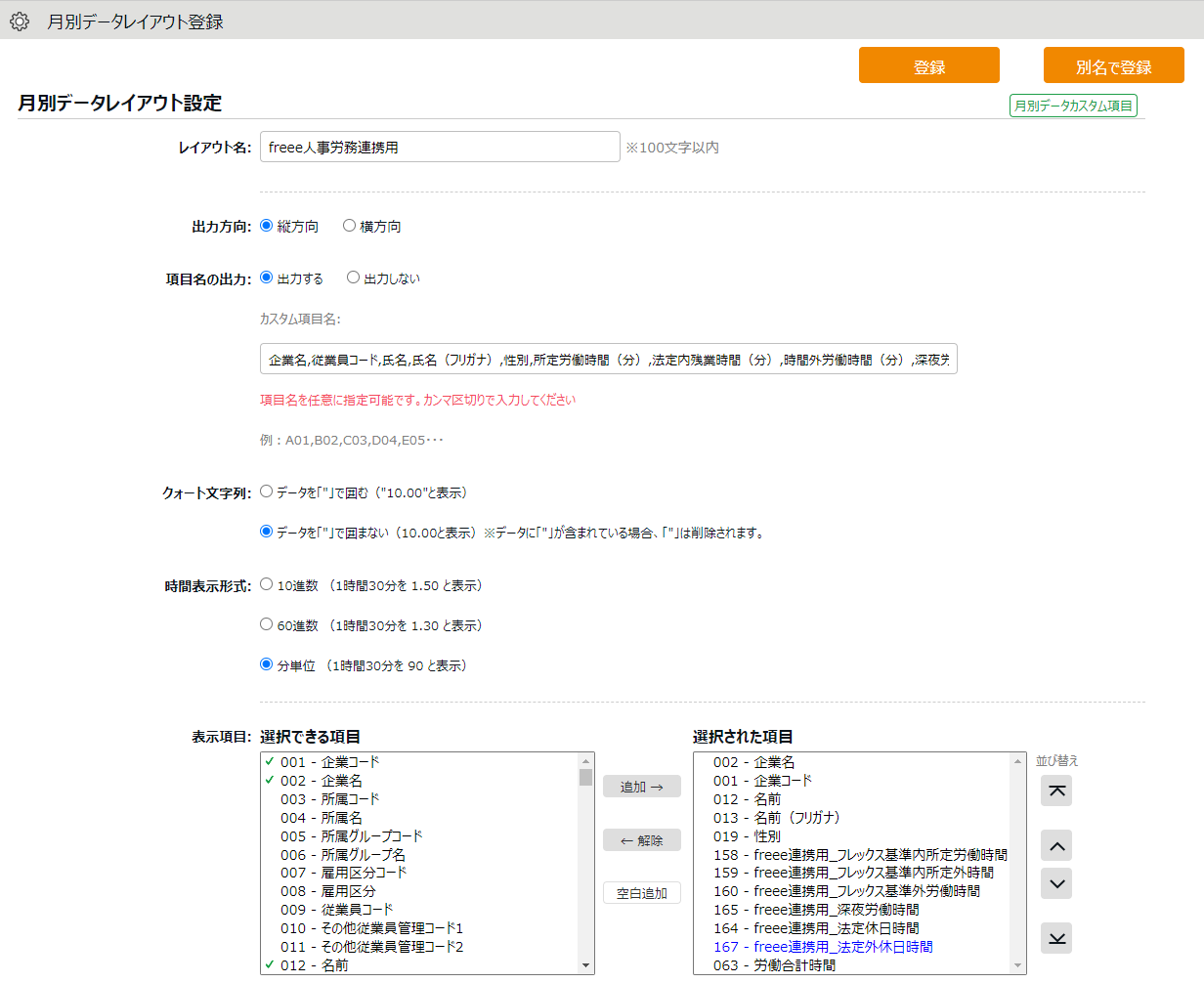Click the settings gear icon in header
Viewport: 1204px width, 983px height.
coord(20,21)
